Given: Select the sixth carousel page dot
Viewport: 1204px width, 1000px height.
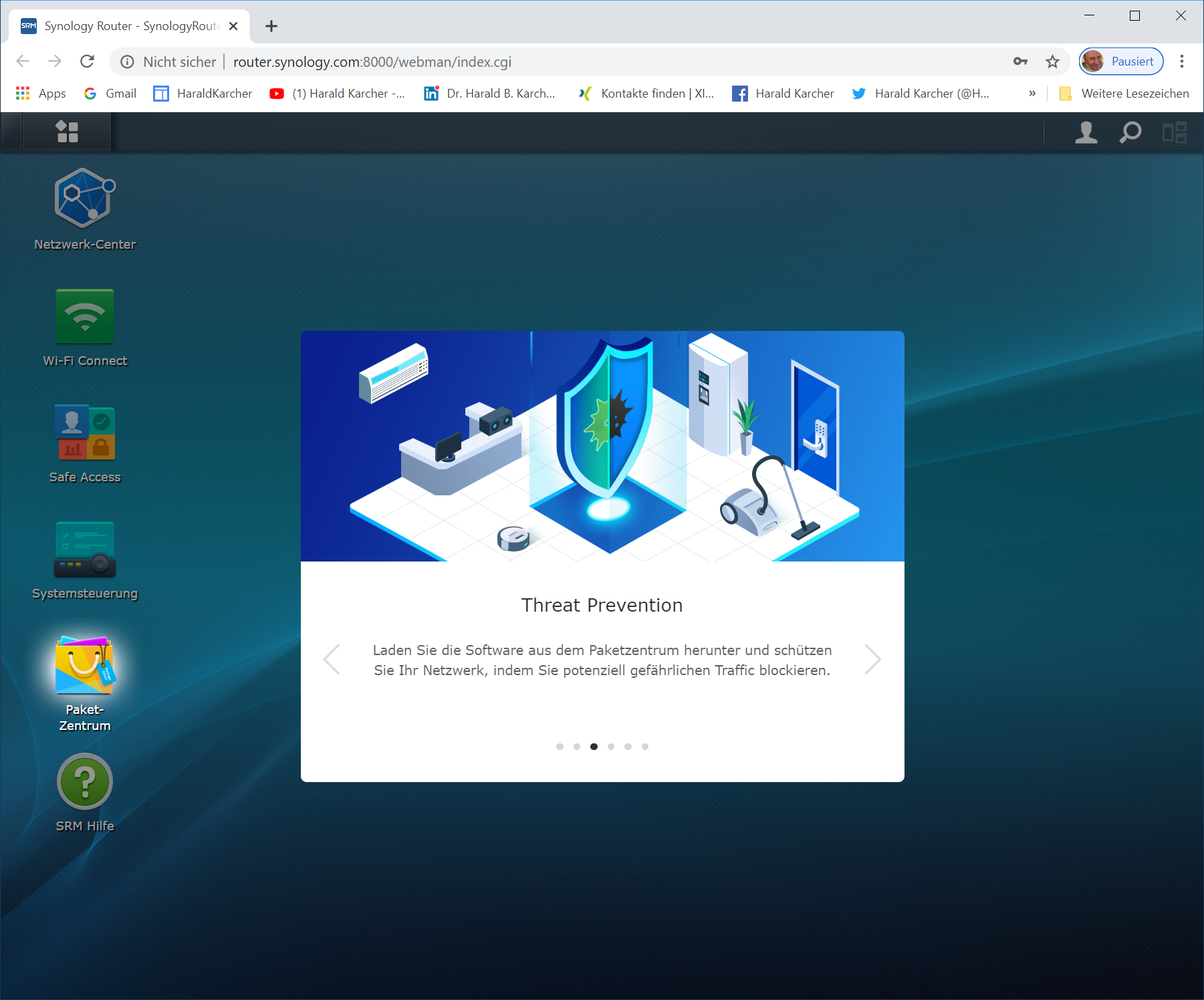Looking at the screenshot, I should click(x=645, y=747).
